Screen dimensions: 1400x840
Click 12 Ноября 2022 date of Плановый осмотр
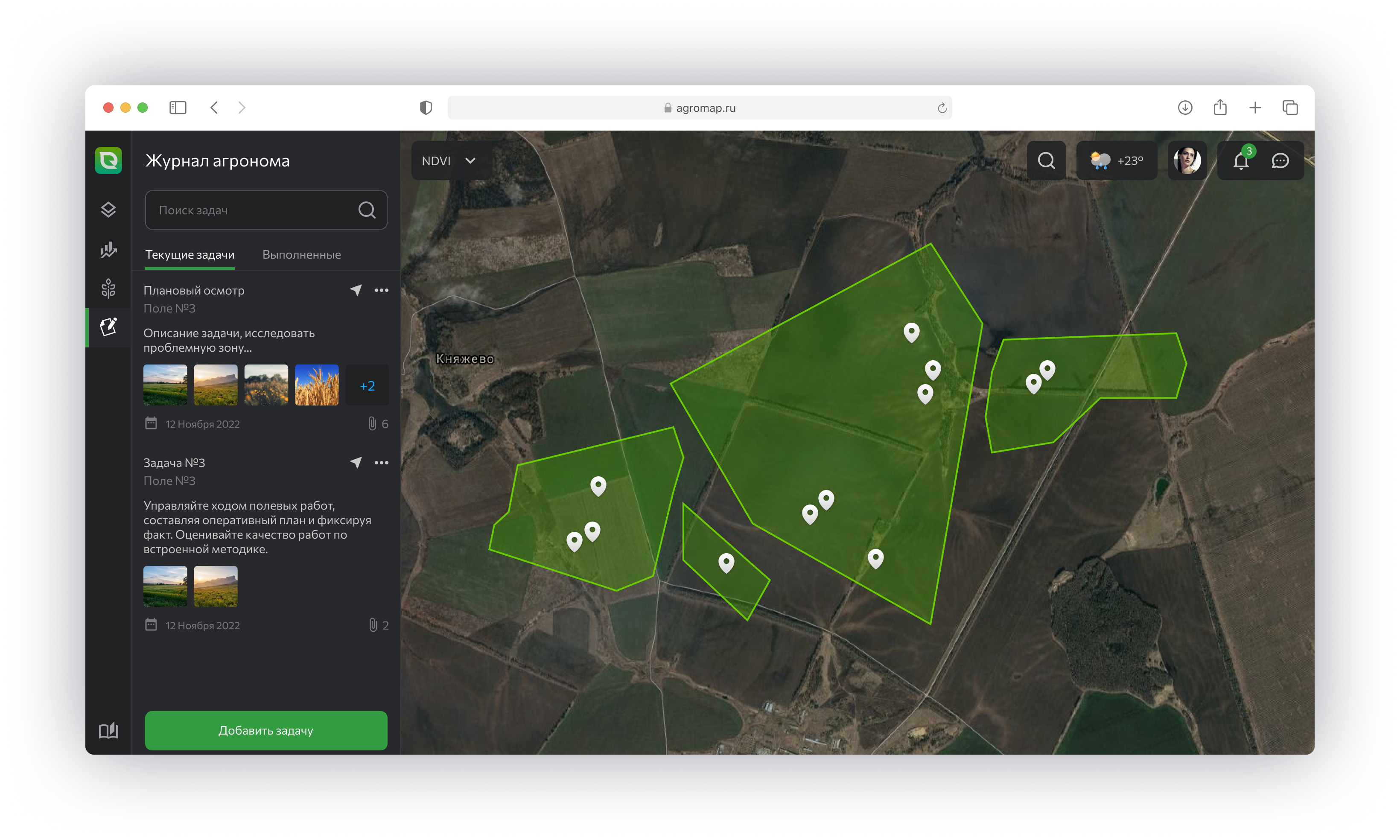click(x=203, y=424)
